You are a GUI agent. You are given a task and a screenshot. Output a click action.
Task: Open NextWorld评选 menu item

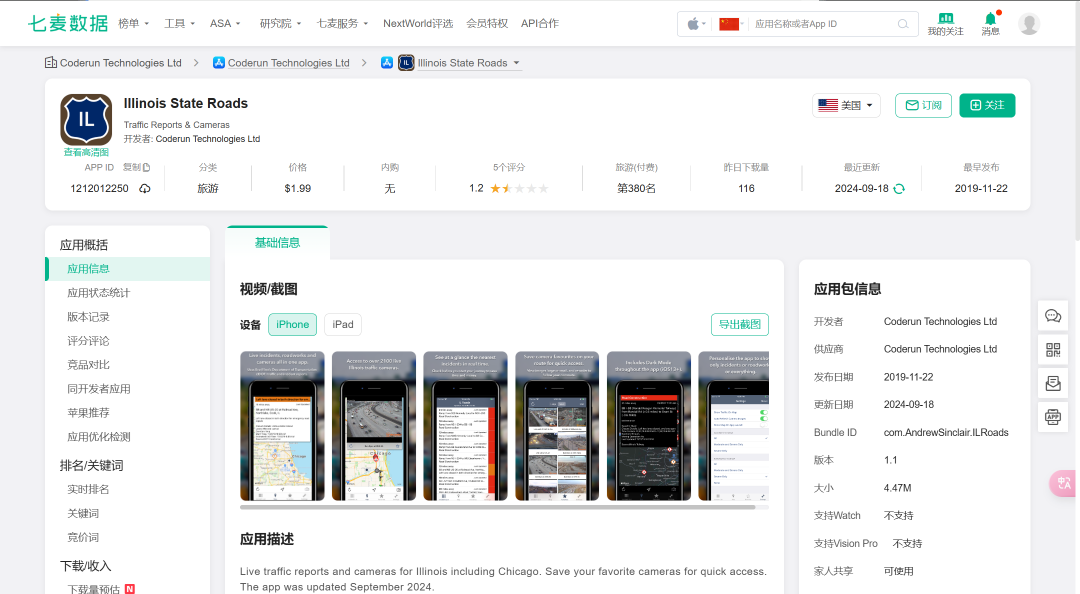point(418,23)
